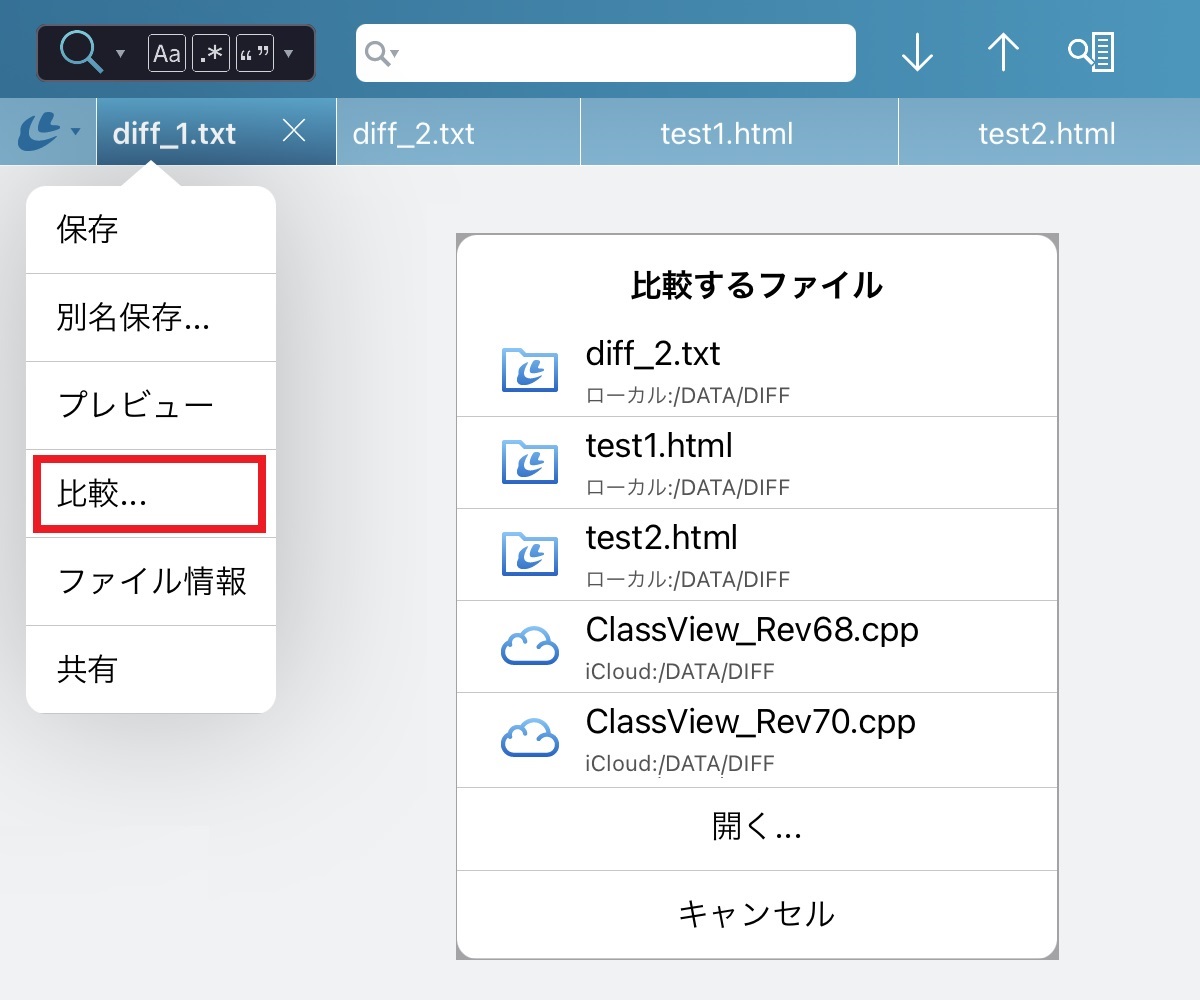Click the find next down arrow
Viewport: 1200px width, 1000px height.
(x=916, y=53)
